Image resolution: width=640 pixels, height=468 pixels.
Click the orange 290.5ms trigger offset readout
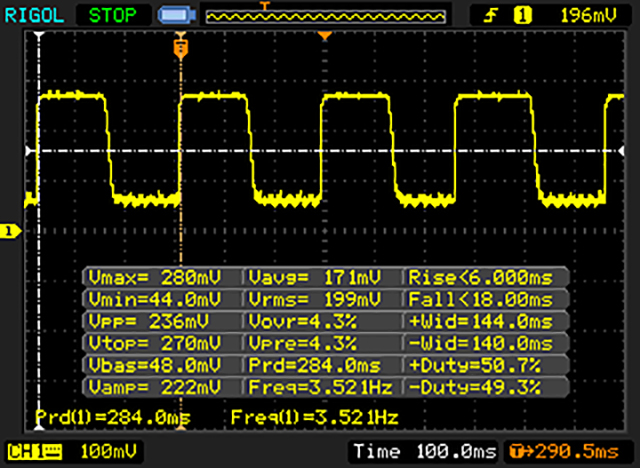[564, 452]
